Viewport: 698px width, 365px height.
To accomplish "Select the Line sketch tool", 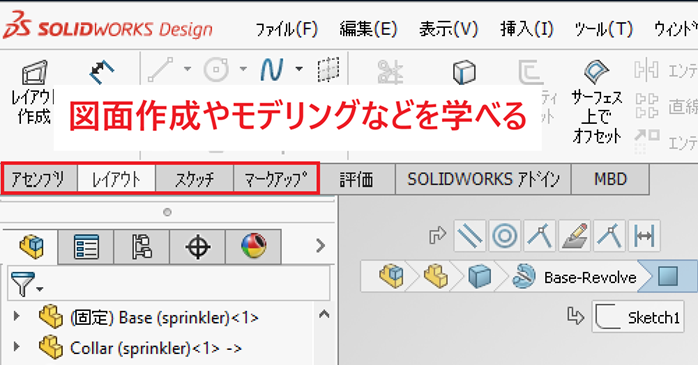I will click(161, 69).
